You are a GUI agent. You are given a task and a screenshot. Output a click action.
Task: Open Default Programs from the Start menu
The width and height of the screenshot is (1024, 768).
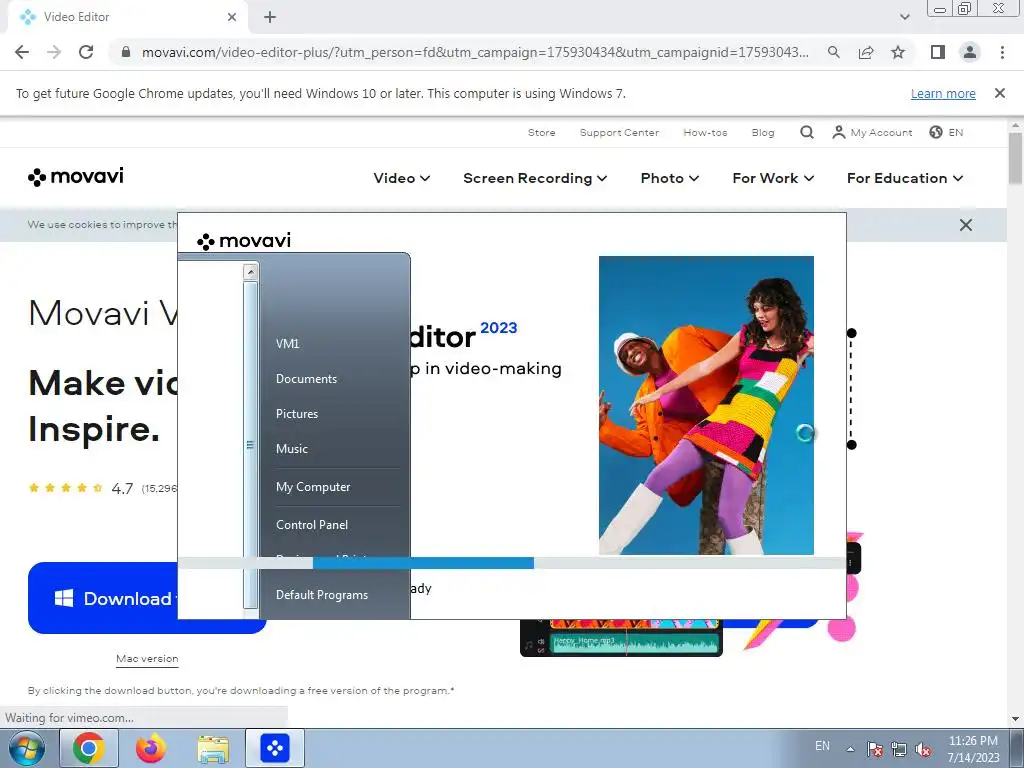point(322,595)
